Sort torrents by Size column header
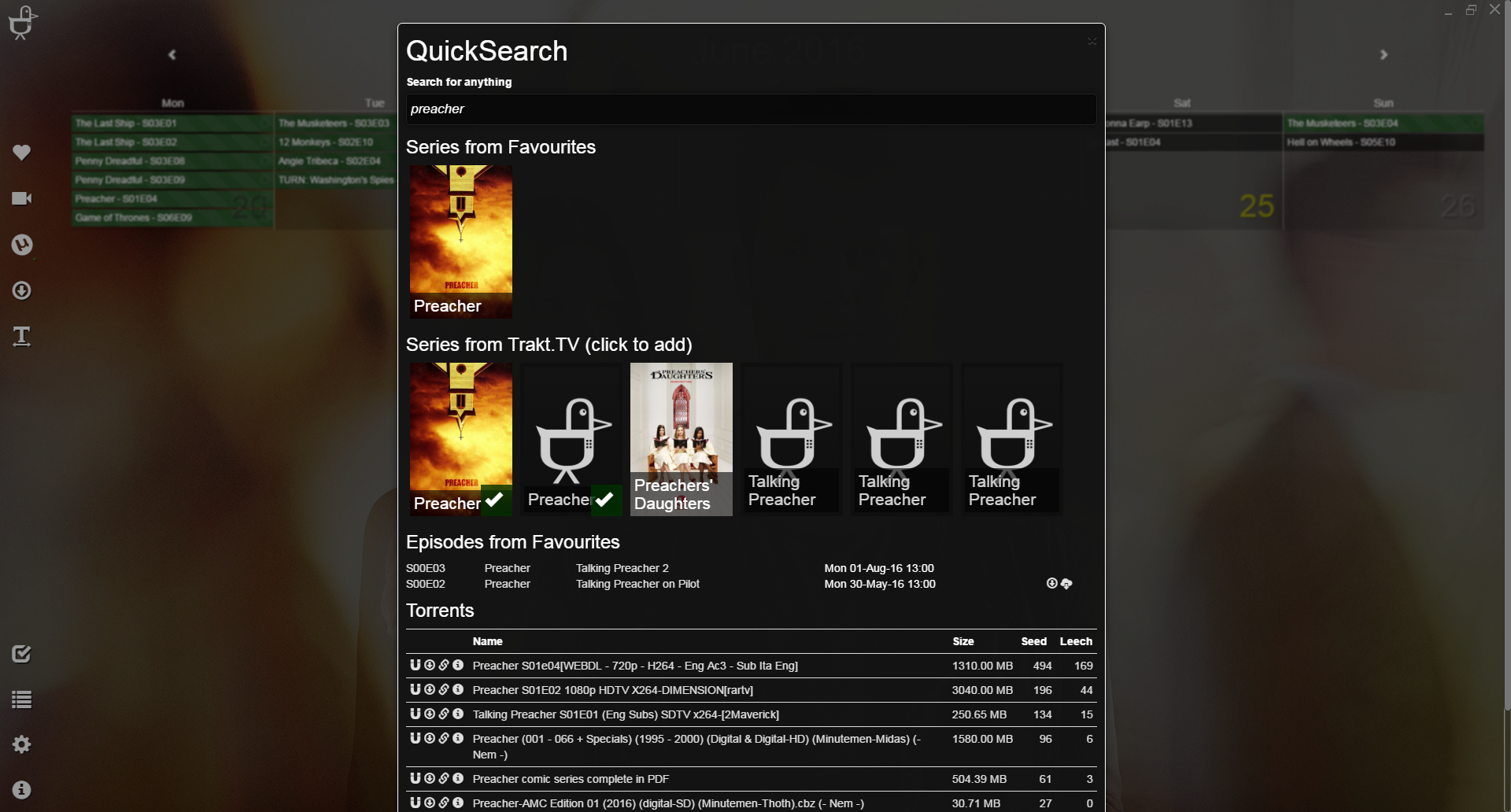The height and width of the screenshot is (812, 1511). click(x=963, y=641)
